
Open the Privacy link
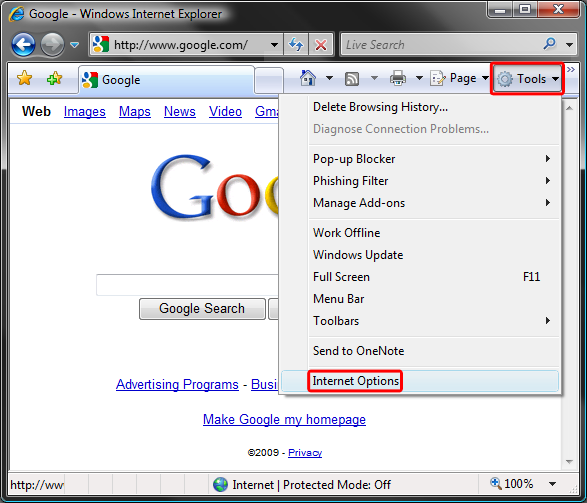305,453
